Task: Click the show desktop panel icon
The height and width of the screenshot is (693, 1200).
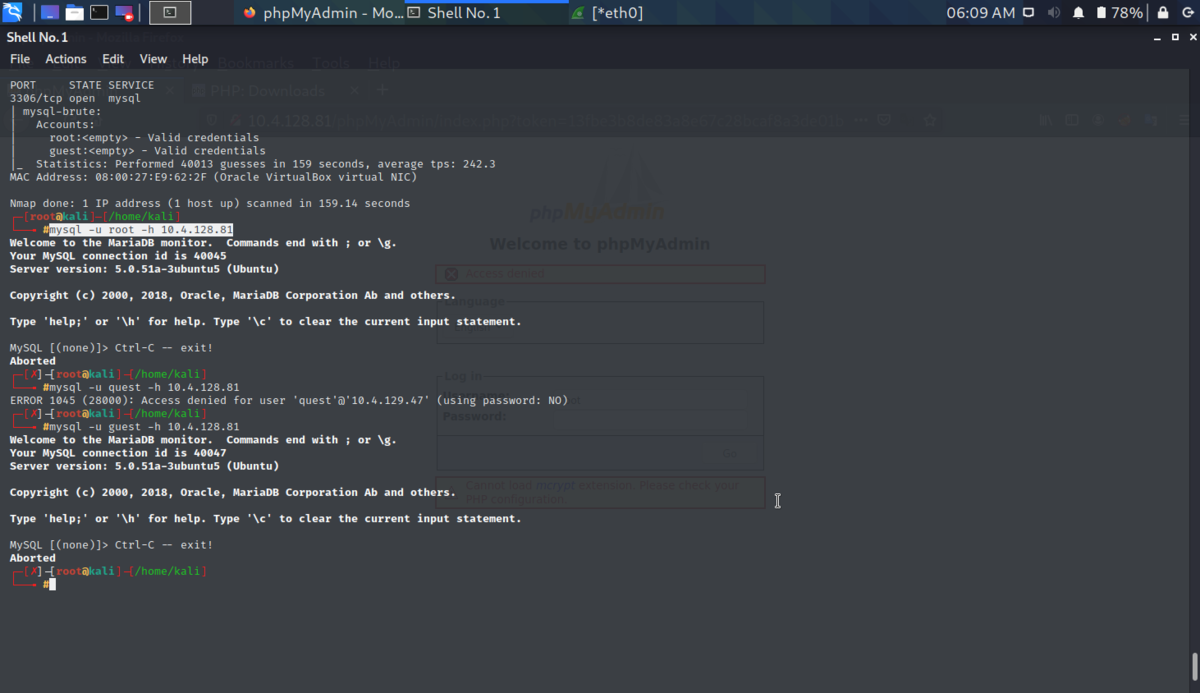Action: tap(49, 13)
